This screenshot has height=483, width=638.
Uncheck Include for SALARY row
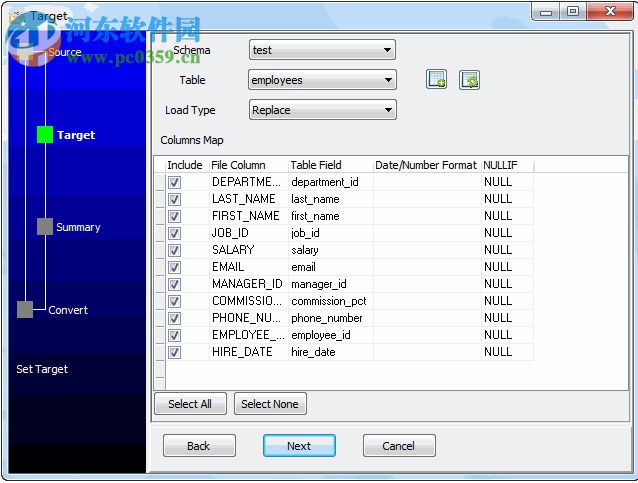[x=175, y=250]
